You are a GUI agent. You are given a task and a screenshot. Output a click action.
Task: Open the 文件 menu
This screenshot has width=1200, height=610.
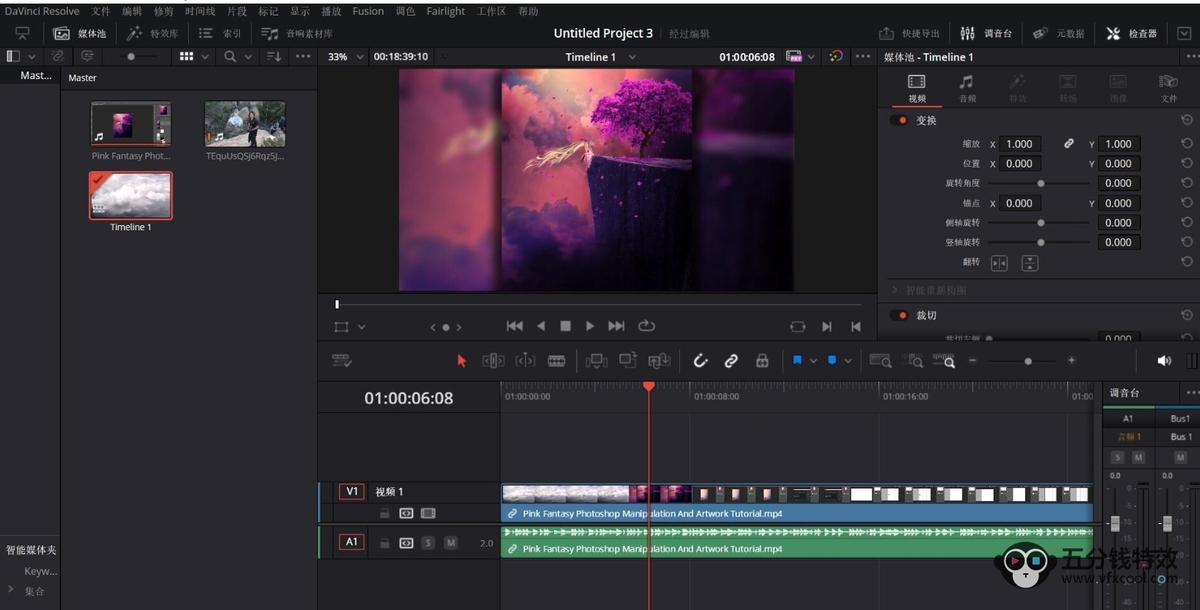(x=101, y=11)
